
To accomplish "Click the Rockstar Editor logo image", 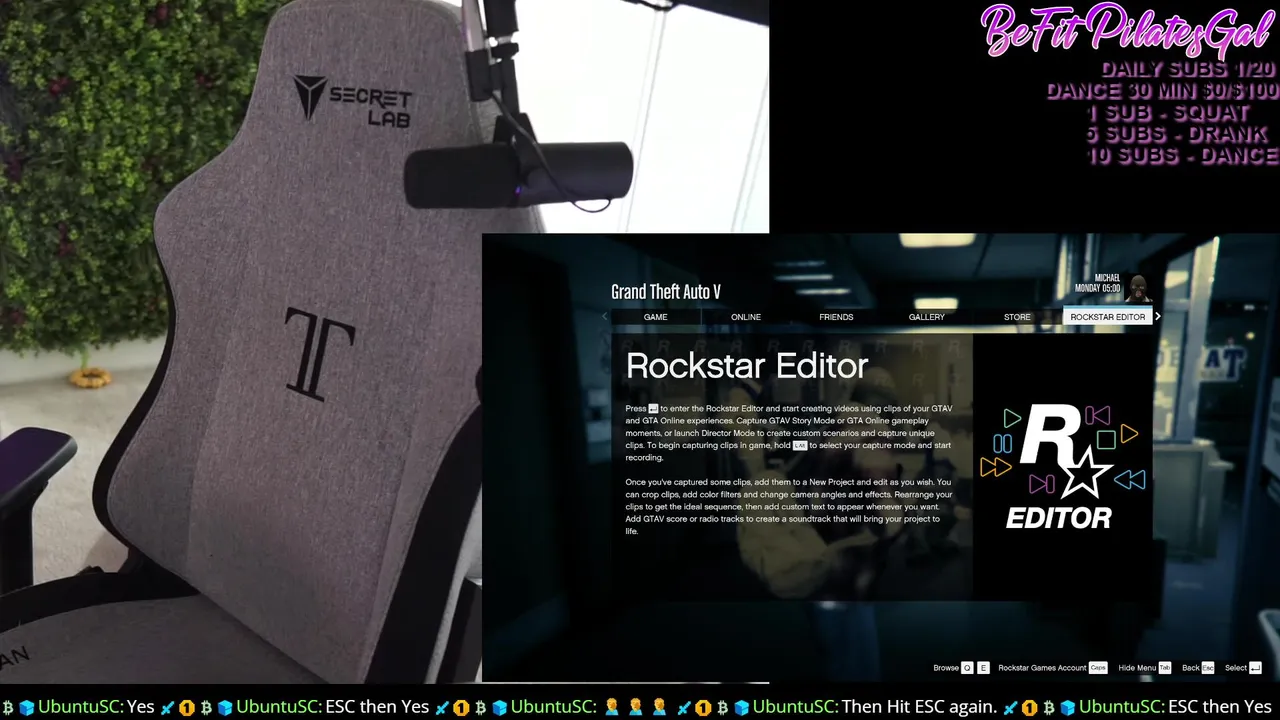I will pyautogui.click(x=1063, y=466).
